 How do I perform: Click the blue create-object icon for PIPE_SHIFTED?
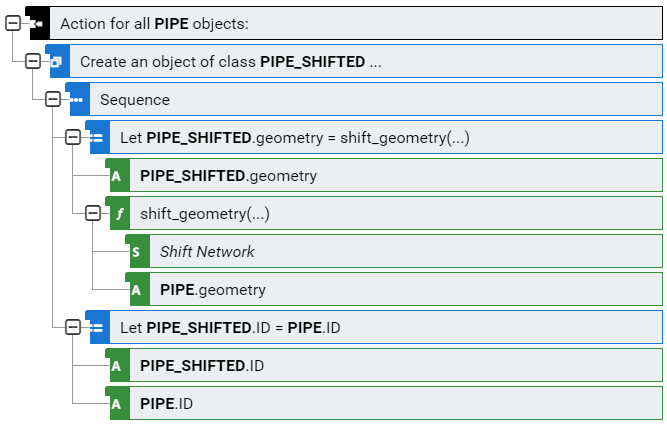point(57,62)
